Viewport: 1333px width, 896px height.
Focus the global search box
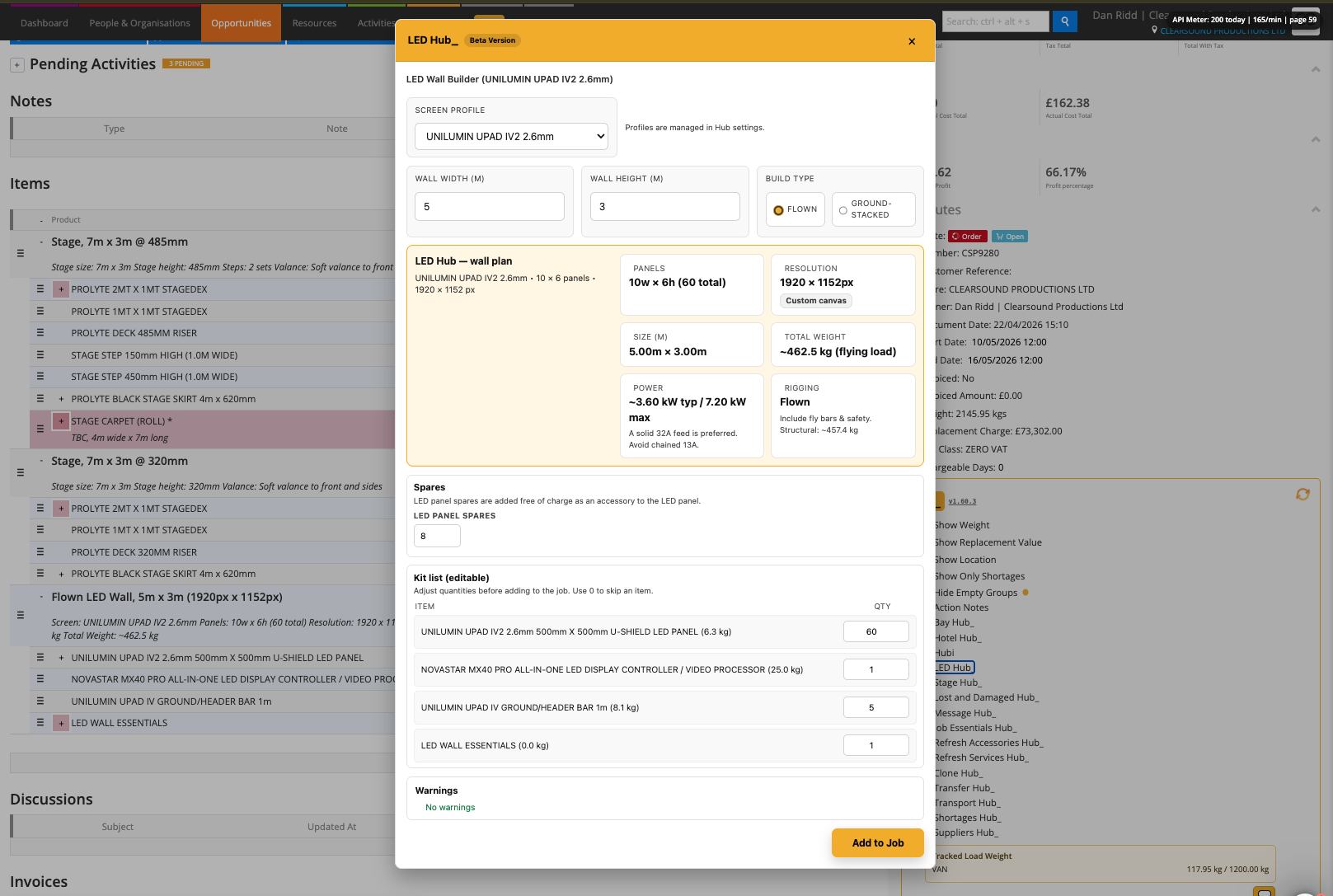tap(995, 21)
